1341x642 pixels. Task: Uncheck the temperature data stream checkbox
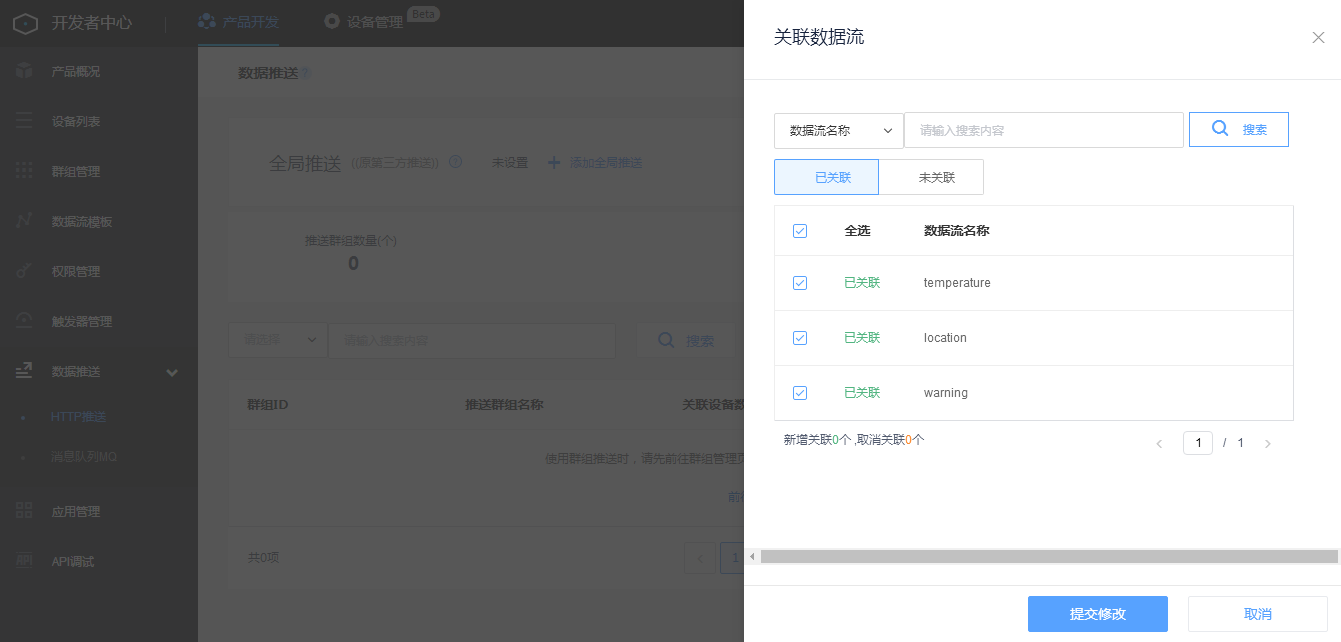click(x=800, y=283)
